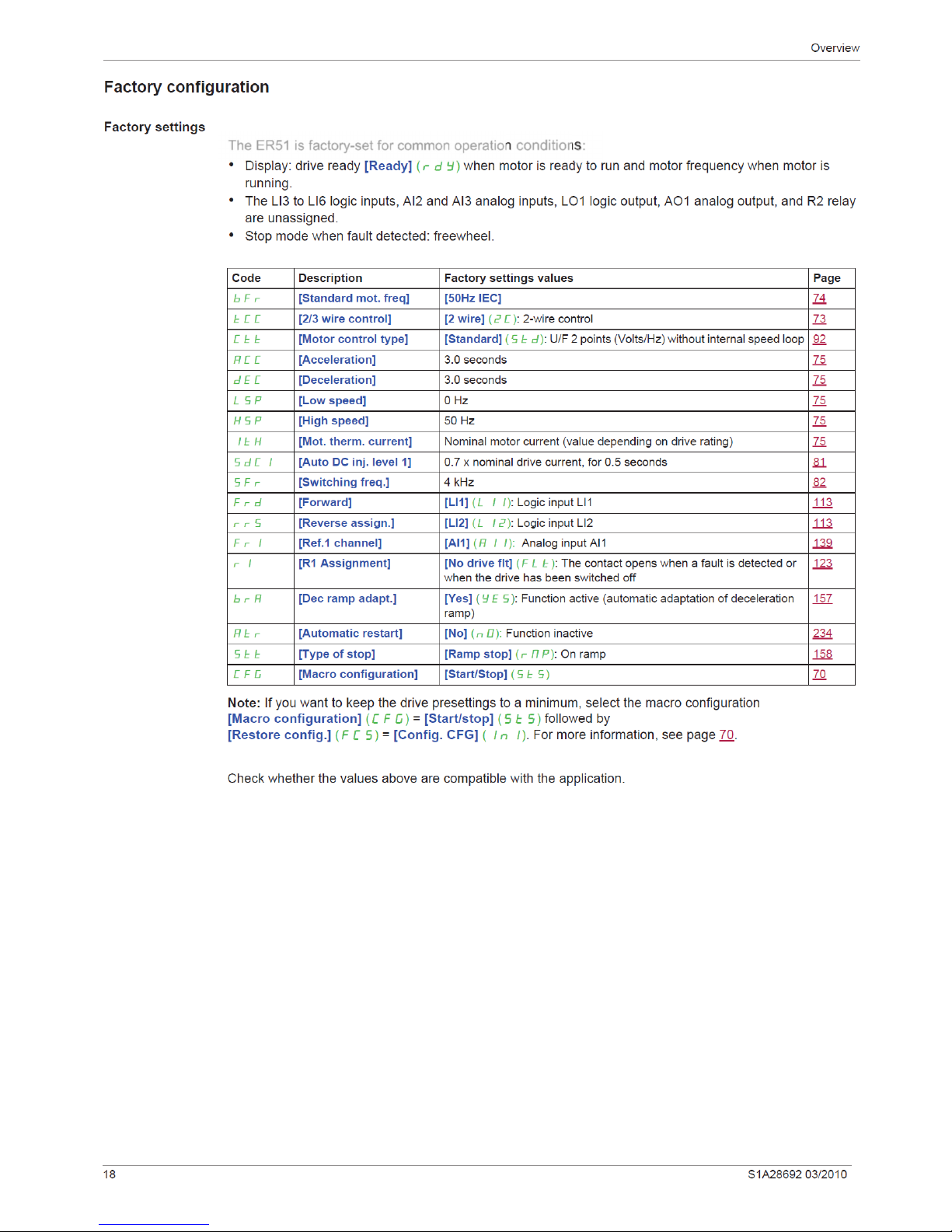The height and width of the screenshot is (1232, 952).
Task: Click "[Macro configuration]" in the table's last row
Action: [x=358, y=674]
